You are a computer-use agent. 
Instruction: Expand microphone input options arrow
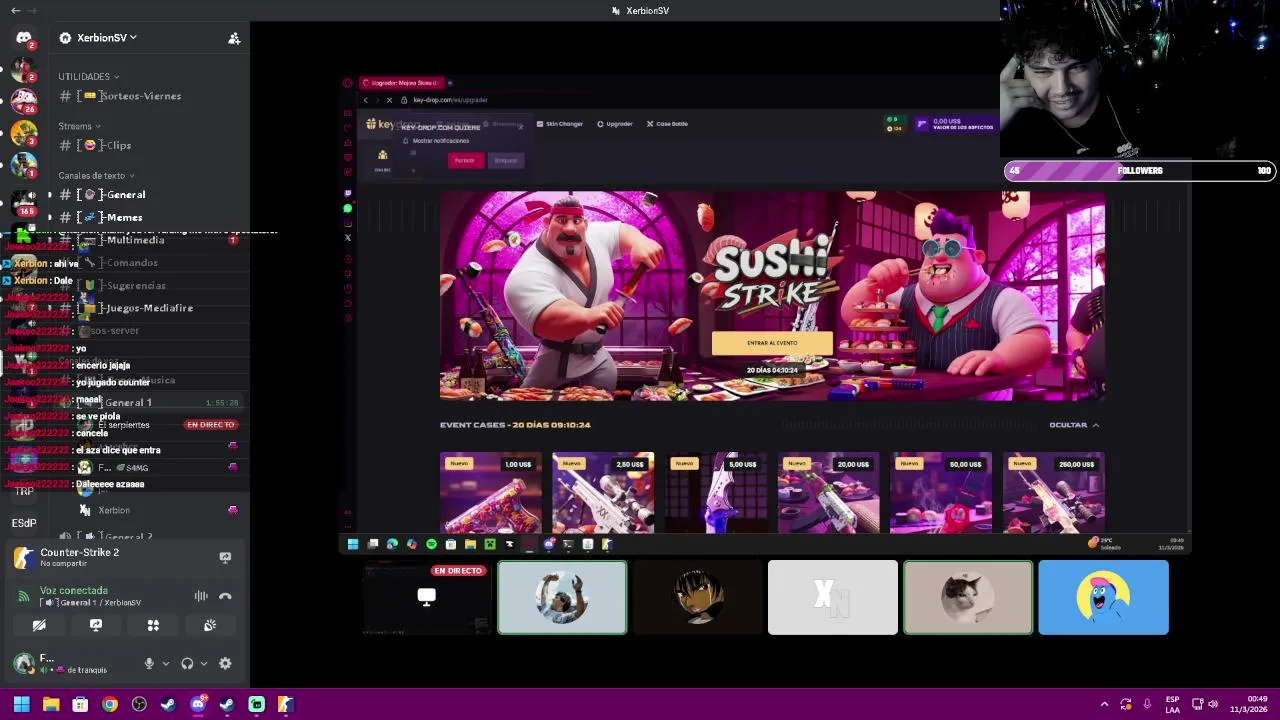(x=165, y=663)
